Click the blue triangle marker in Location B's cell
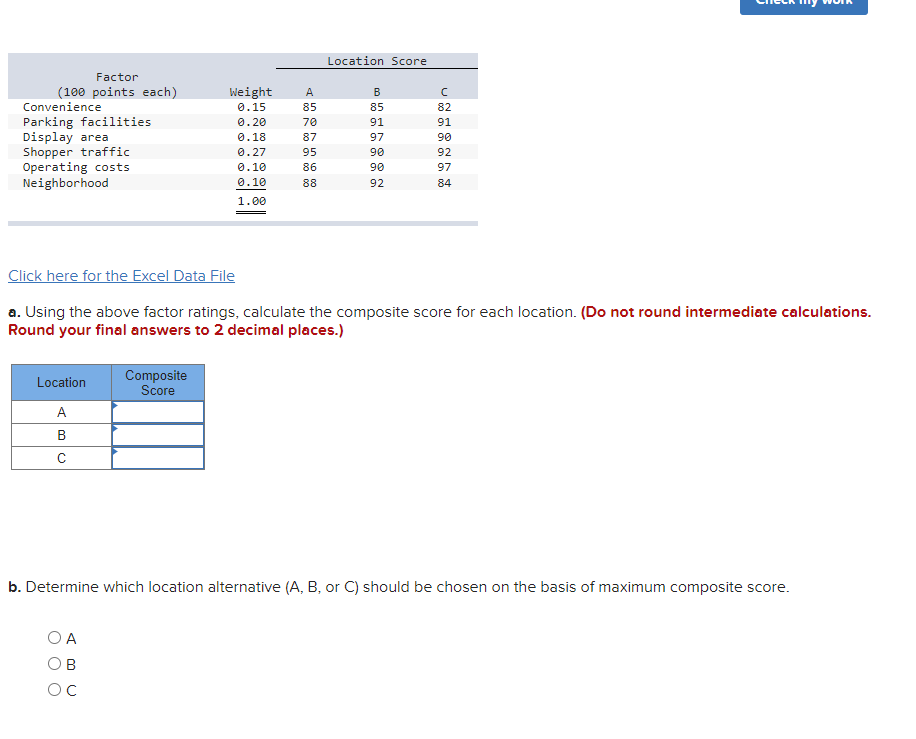Image resolution: width=916 pixels, height=739 pixels. 117,428
